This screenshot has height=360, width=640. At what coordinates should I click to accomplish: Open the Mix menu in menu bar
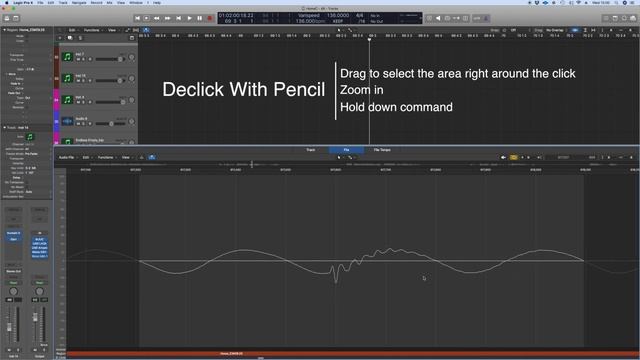tap(109, 2)
